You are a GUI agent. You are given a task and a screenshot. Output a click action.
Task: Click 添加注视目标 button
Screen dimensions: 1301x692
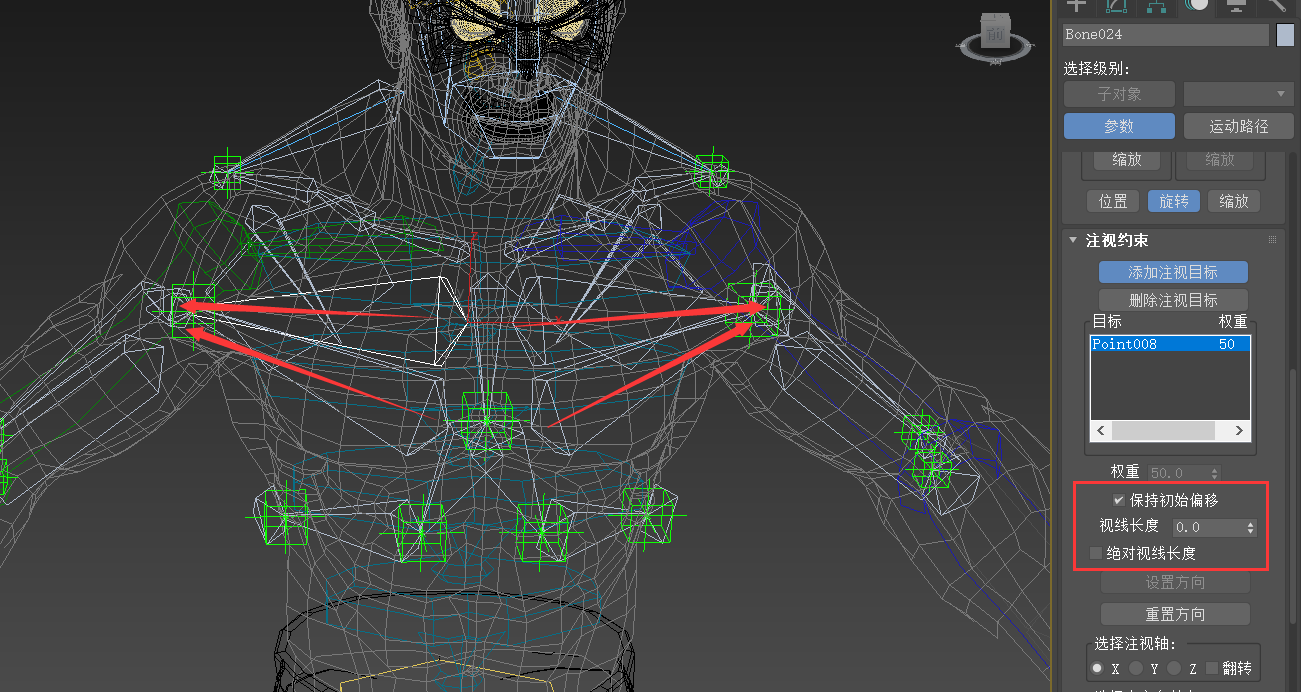click(x=1173, y=272)
